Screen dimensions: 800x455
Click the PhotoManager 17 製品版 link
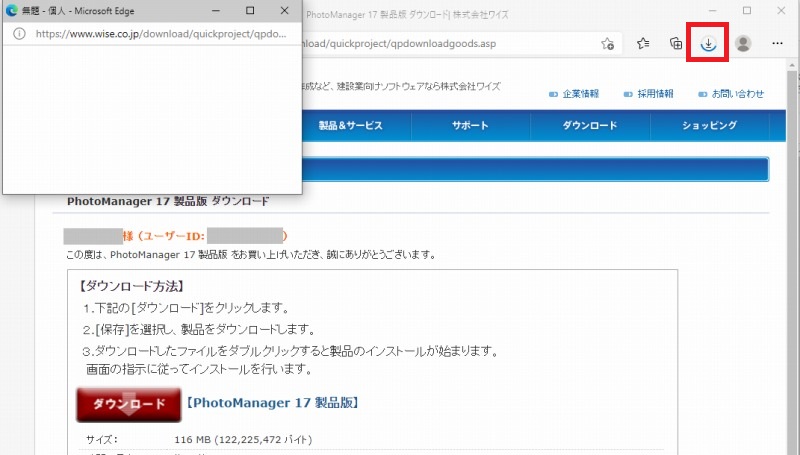tap(272, 403)
